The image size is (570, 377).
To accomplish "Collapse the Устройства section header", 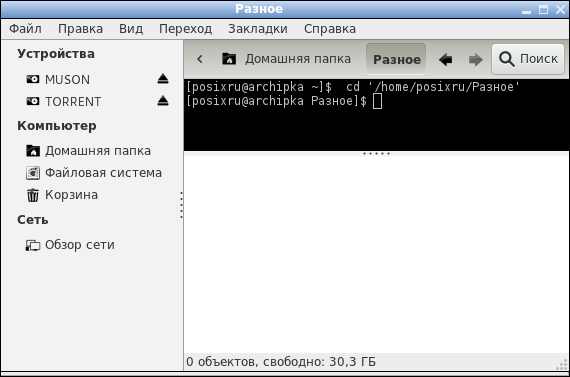I will tap(56, 54).
